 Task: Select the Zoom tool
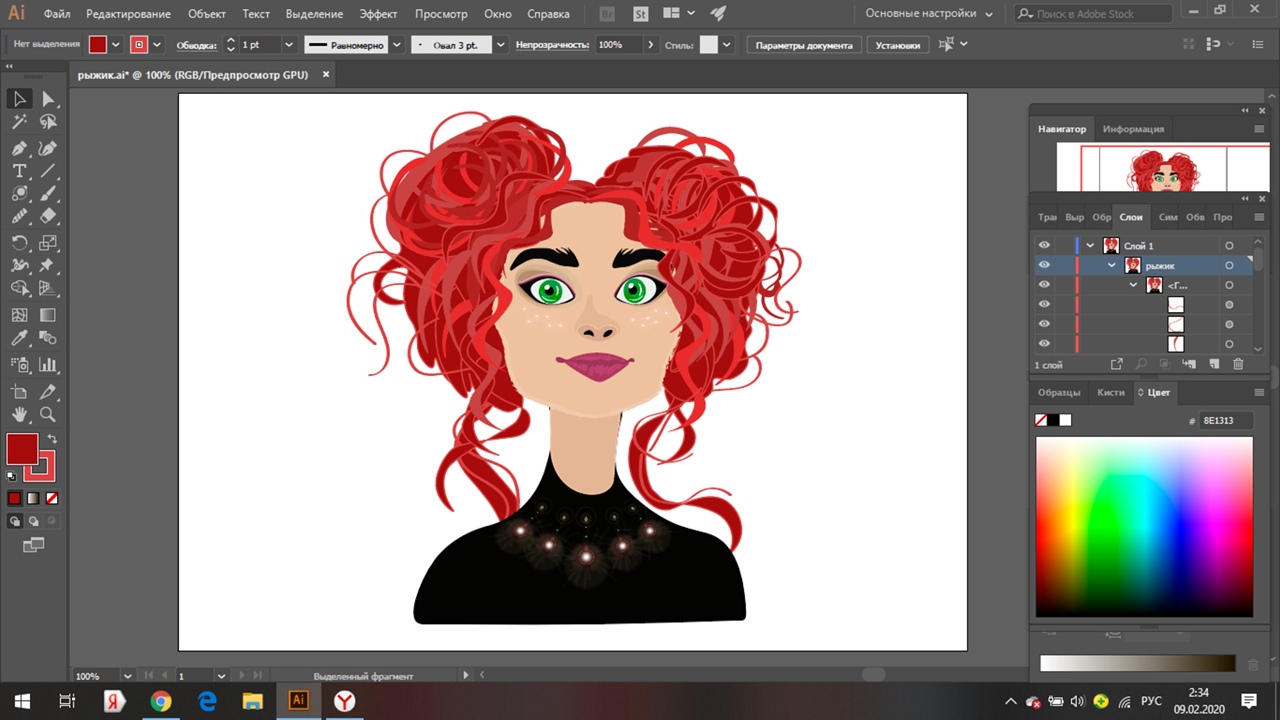tap(48, 414)
